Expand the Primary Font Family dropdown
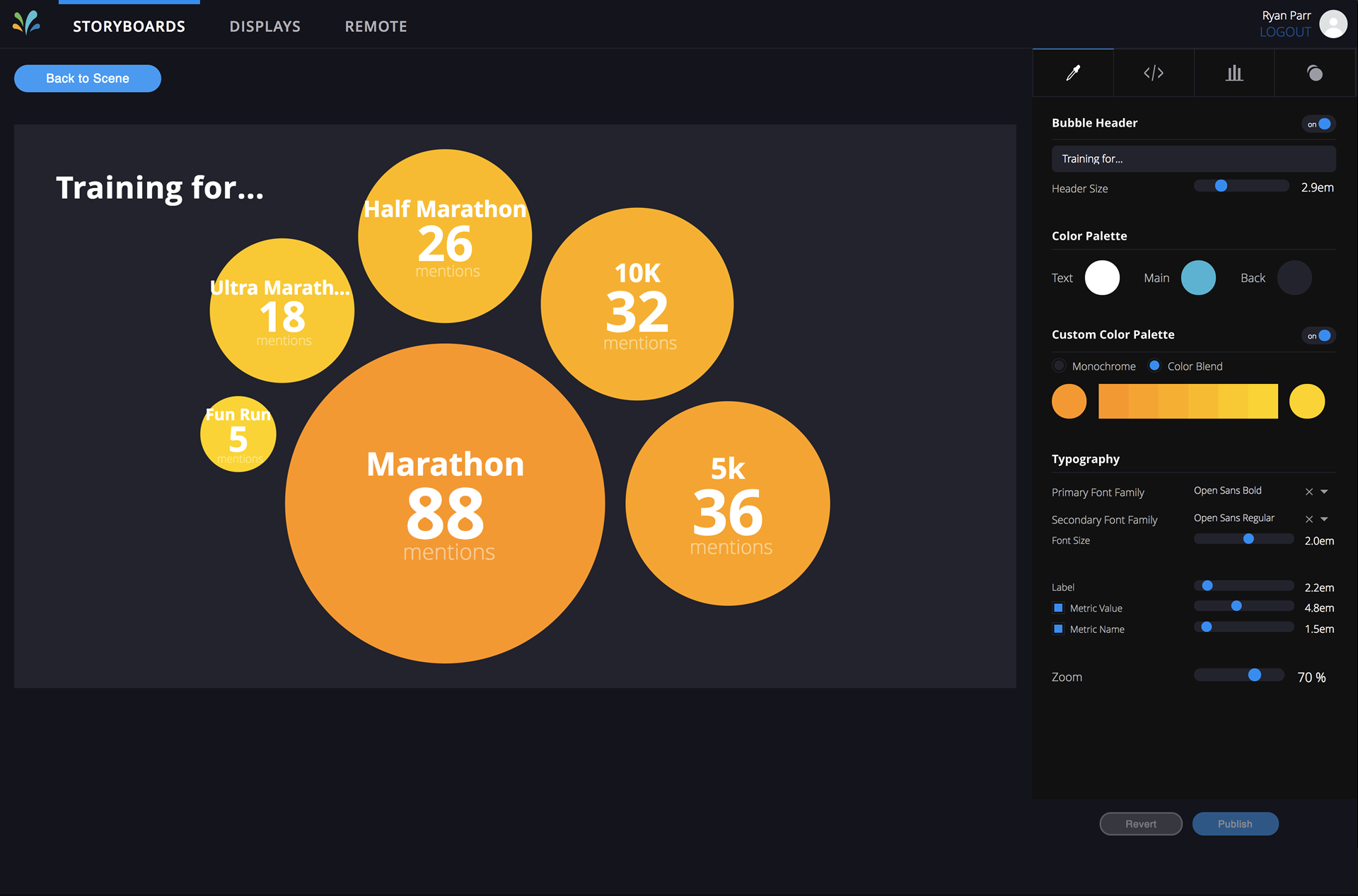Screen dimensions: 1358x896 [x=1325, y=491]
